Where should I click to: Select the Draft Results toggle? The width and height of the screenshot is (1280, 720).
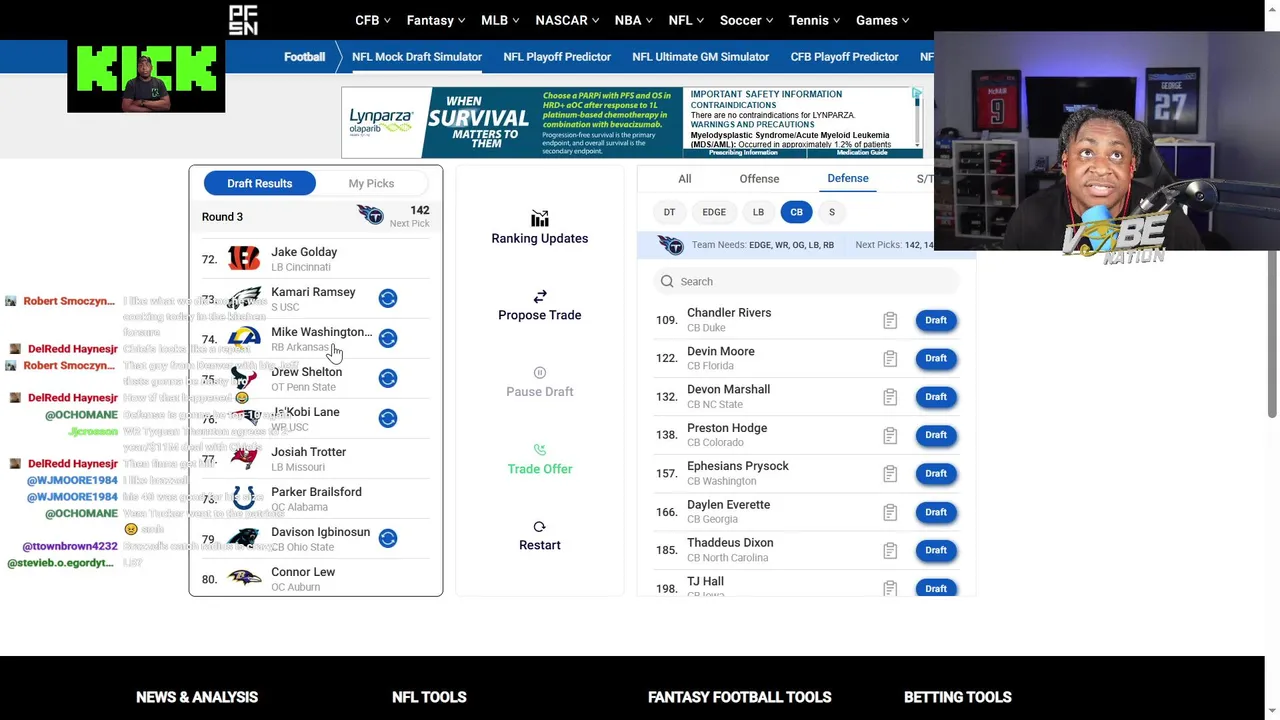click(260, 183)
